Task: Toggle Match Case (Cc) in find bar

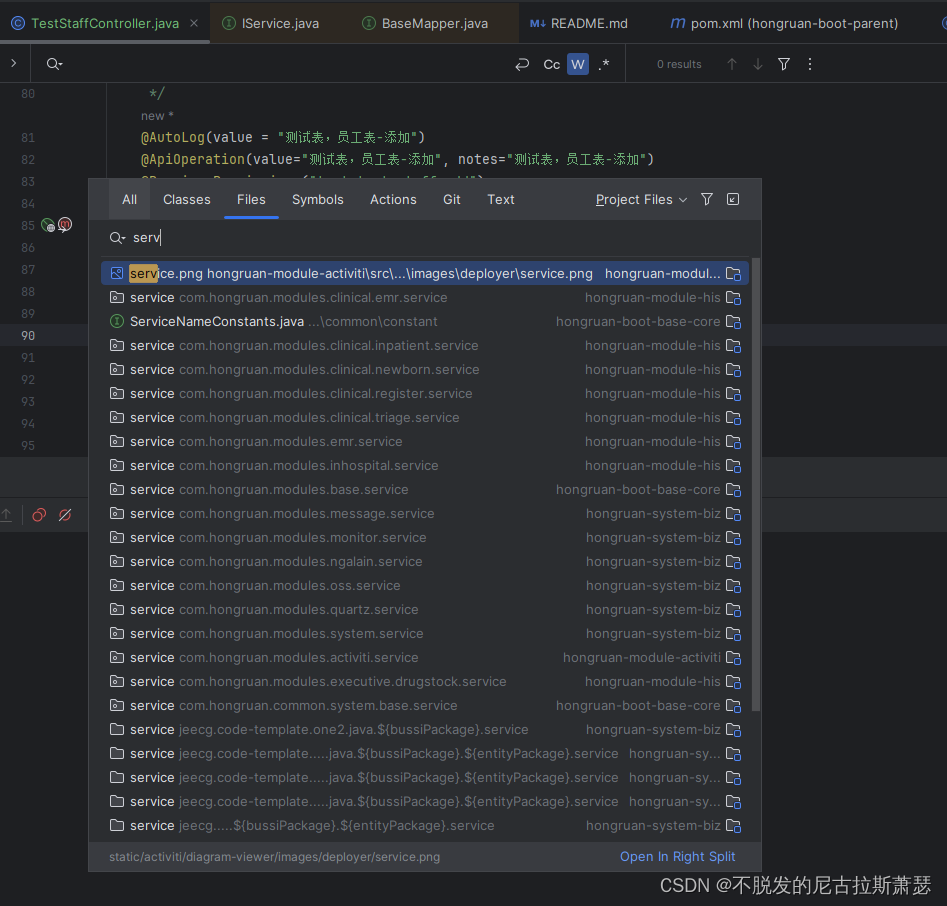Action: pos(551,64)
